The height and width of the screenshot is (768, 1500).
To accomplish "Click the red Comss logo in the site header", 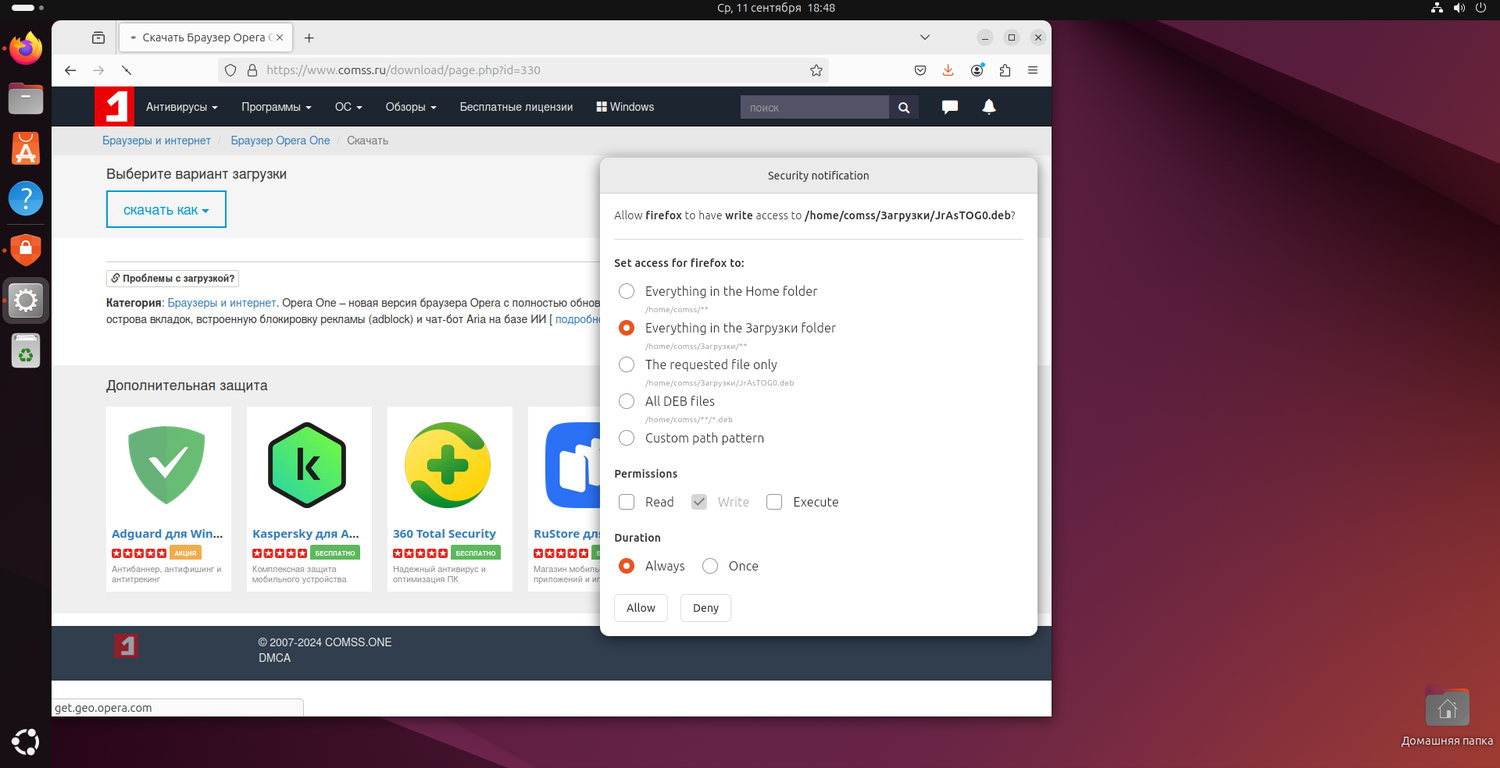I will pyautogui.click(x=114, y=107).
